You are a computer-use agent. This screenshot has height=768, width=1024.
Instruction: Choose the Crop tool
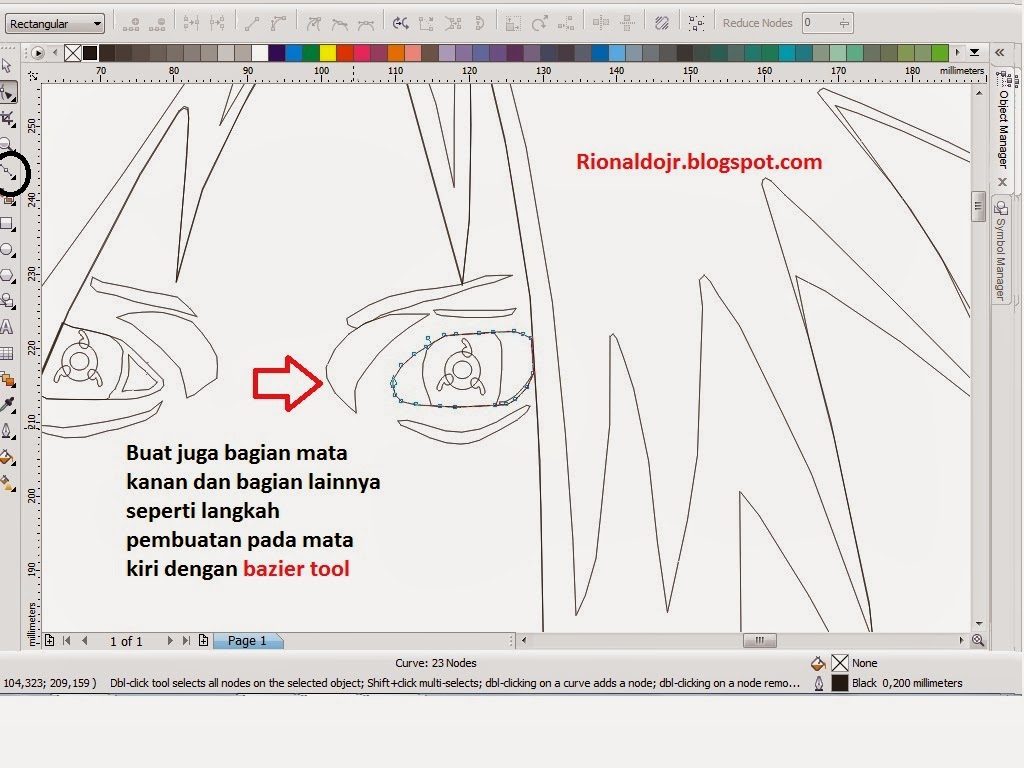[x=7, y=118]
